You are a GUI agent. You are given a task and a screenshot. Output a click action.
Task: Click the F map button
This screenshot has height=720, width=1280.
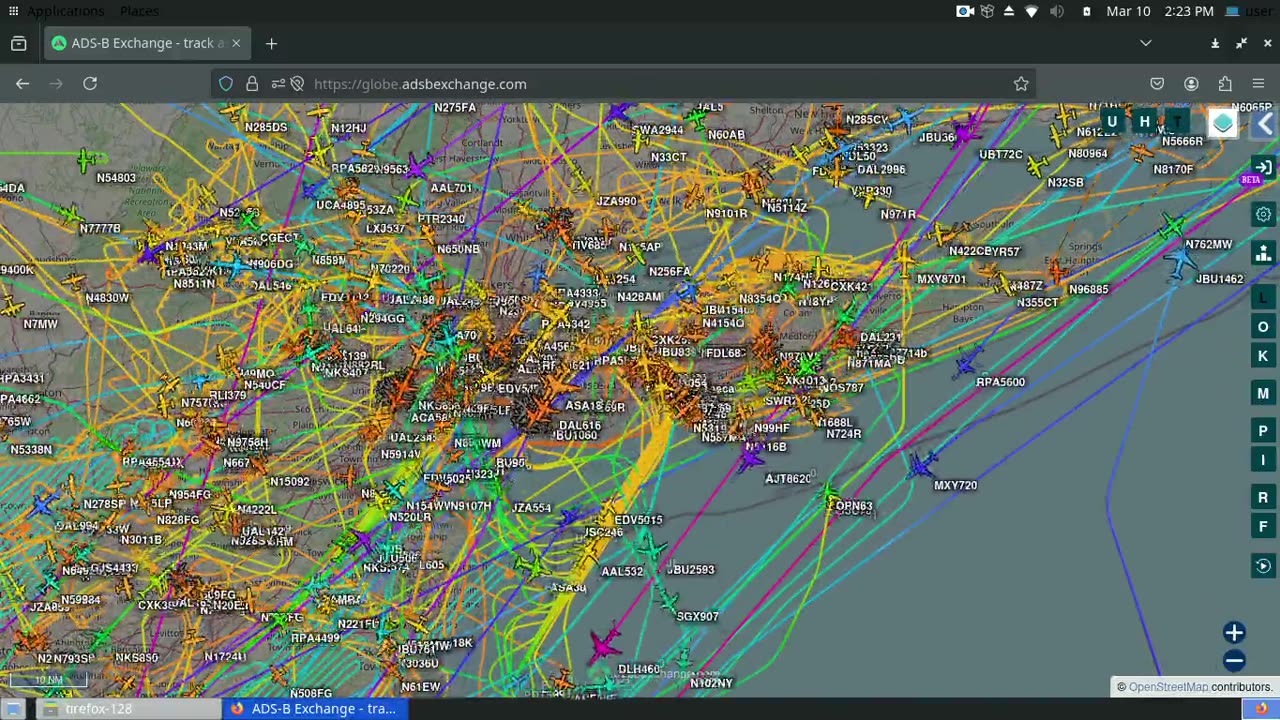click(x=1263, y=527)
